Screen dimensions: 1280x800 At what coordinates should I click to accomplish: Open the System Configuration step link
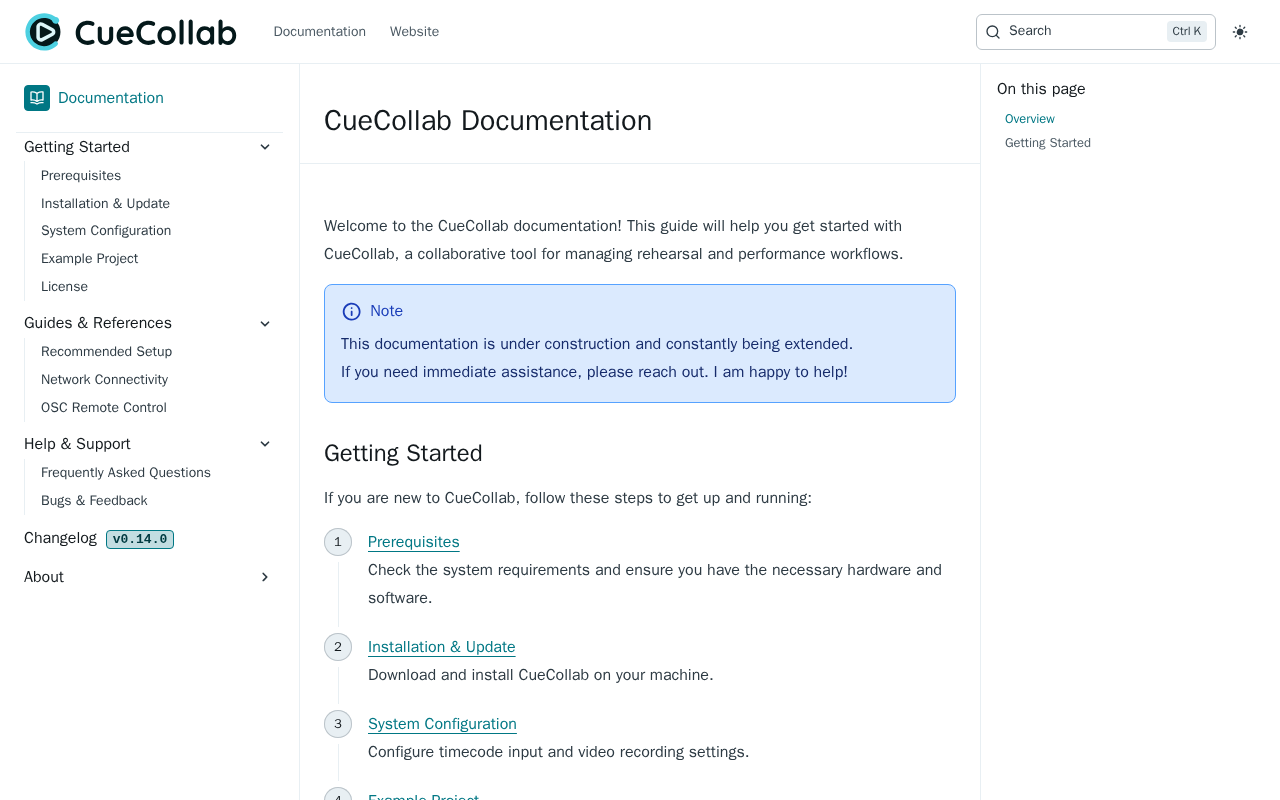point(442,724)
